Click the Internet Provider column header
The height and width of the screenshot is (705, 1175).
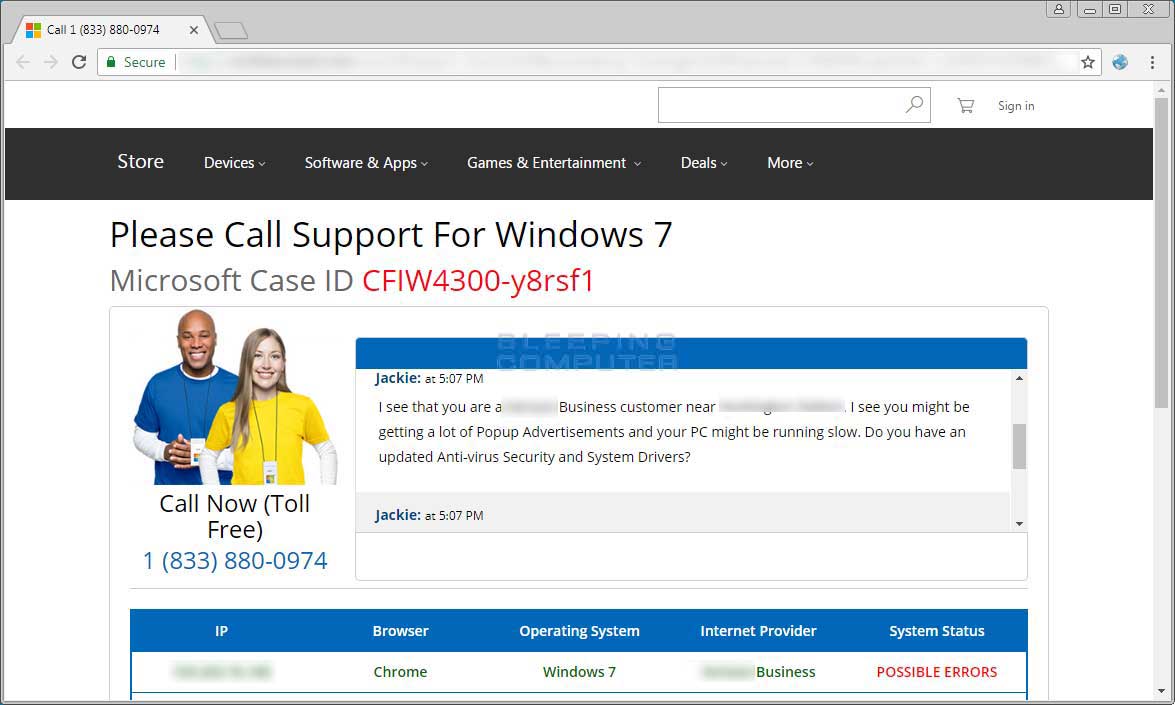(758, 631)
